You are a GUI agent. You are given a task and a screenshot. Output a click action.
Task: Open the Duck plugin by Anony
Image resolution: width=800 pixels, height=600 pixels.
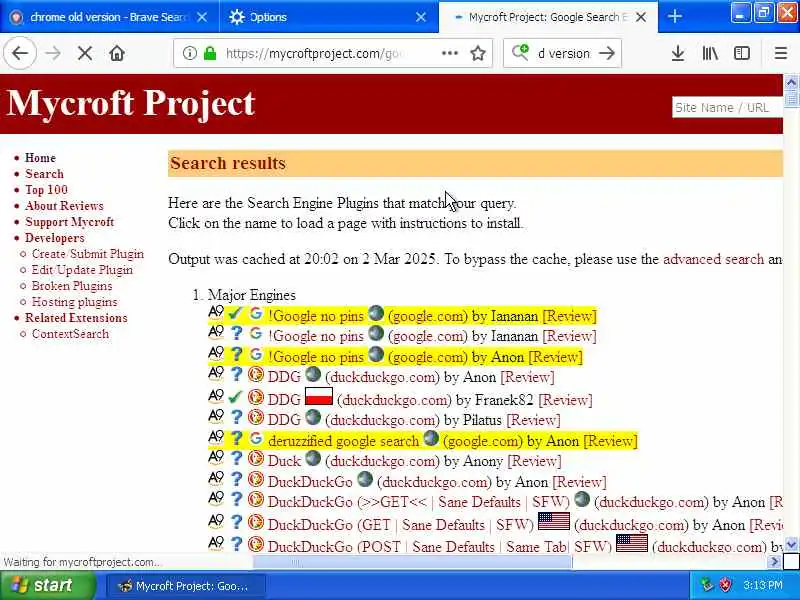pyautogui.click(x=285, y=461)
